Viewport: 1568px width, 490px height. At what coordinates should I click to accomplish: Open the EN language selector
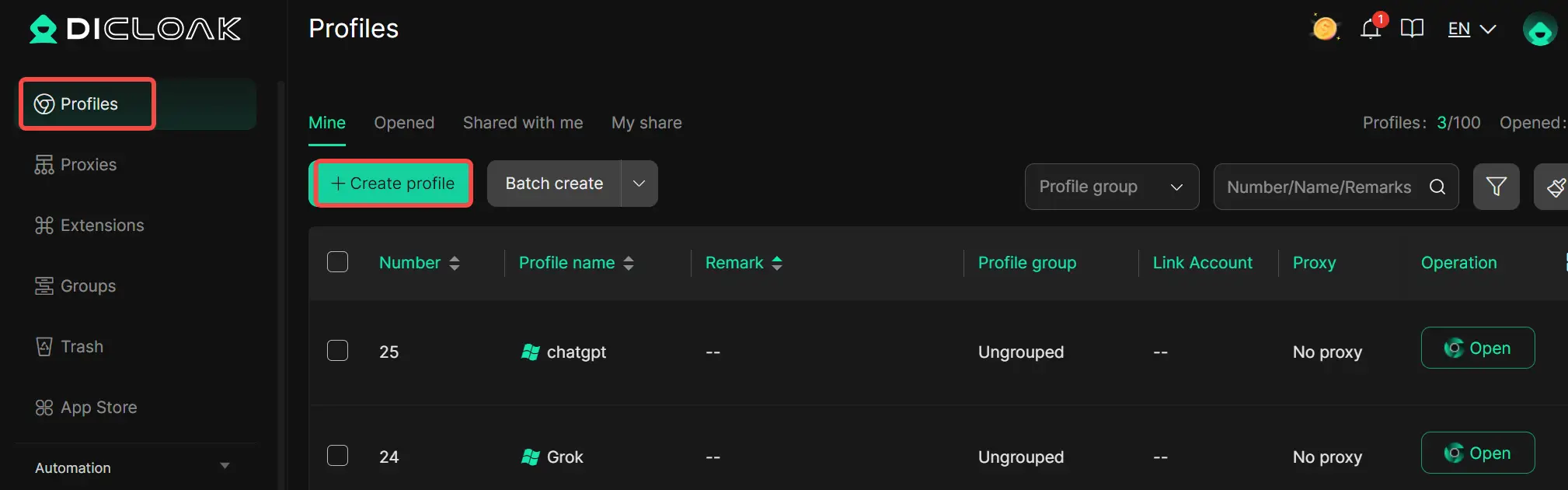(1472, 30)
